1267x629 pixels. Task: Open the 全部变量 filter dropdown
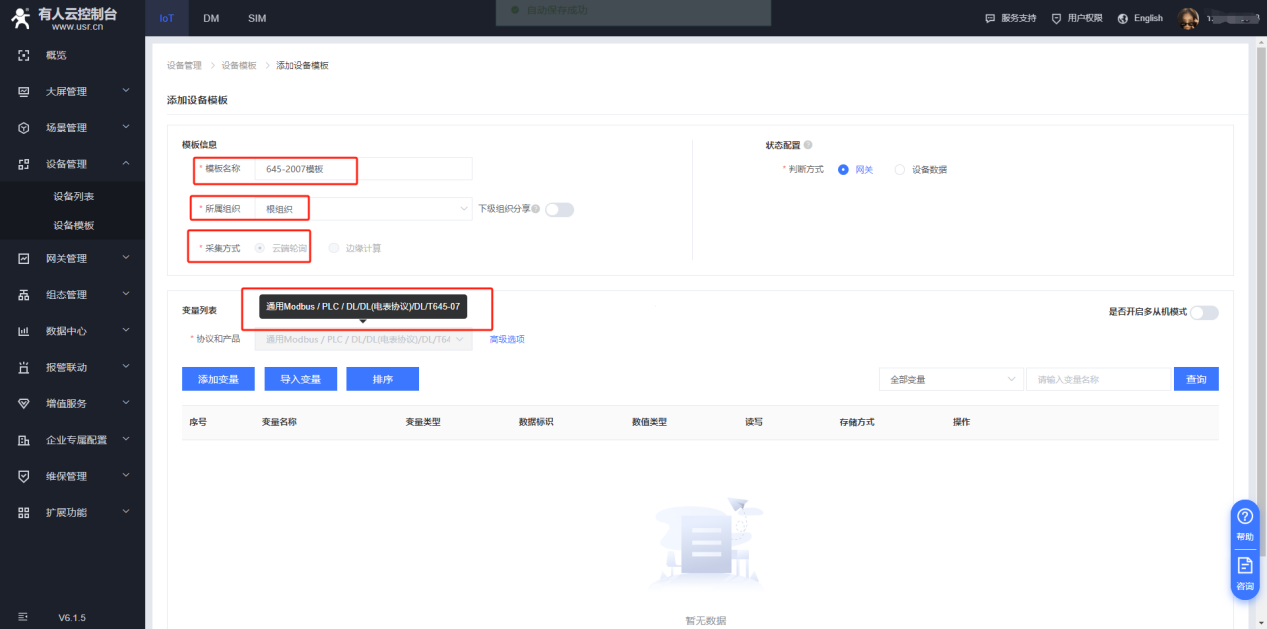click(950, 380)
